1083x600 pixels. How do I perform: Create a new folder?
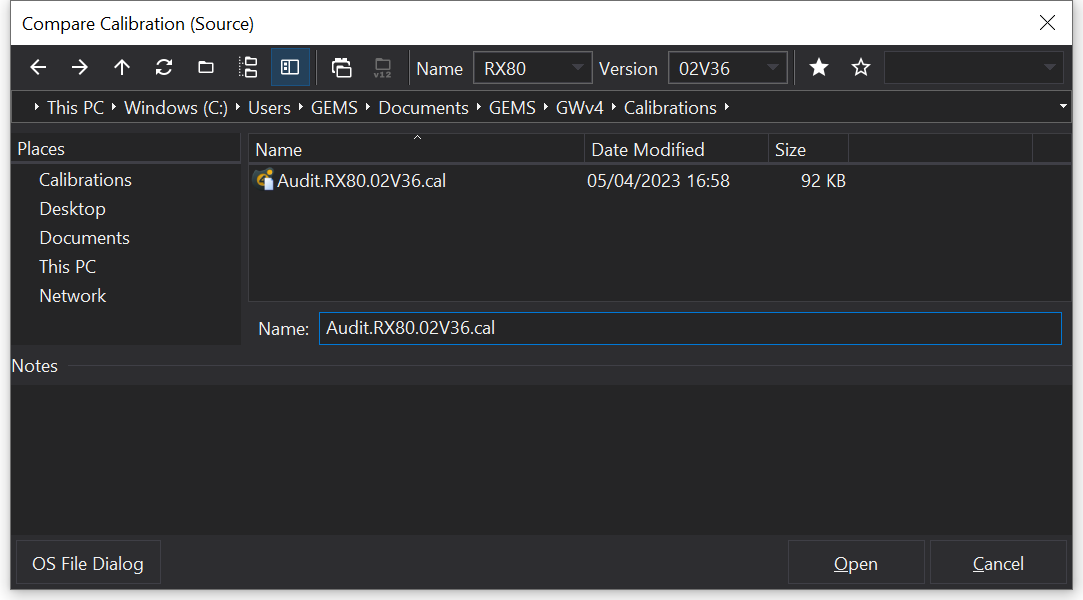(x=206, y=68)
